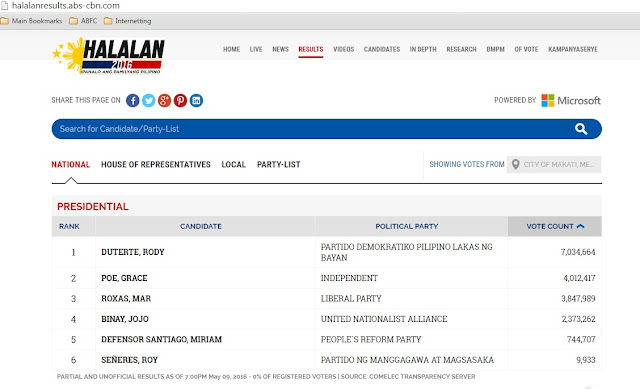Click the page icon beside URL

pyautogui.click(x=4, y=6)
